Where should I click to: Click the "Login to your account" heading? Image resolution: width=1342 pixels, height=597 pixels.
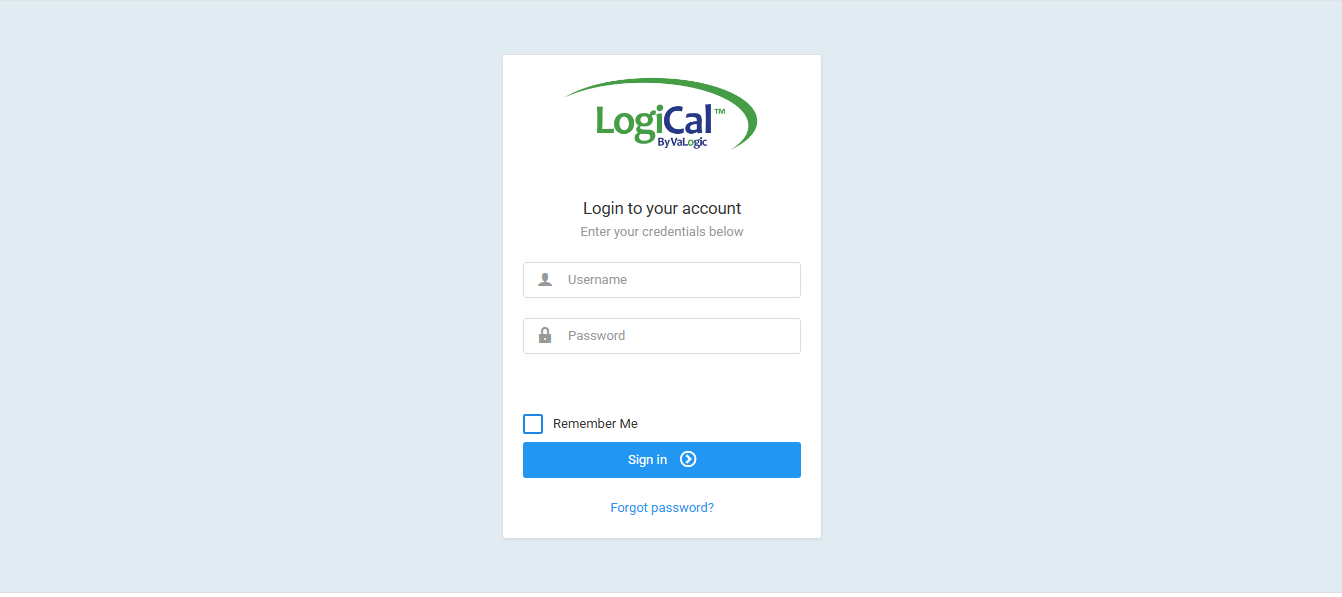pos(662,209)
